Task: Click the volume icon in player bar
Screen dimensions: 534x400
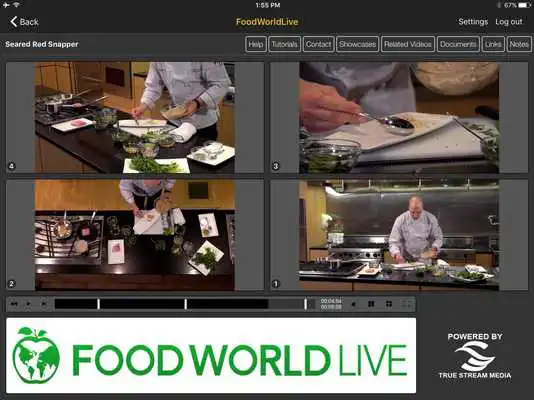Action: click(354, 304)
